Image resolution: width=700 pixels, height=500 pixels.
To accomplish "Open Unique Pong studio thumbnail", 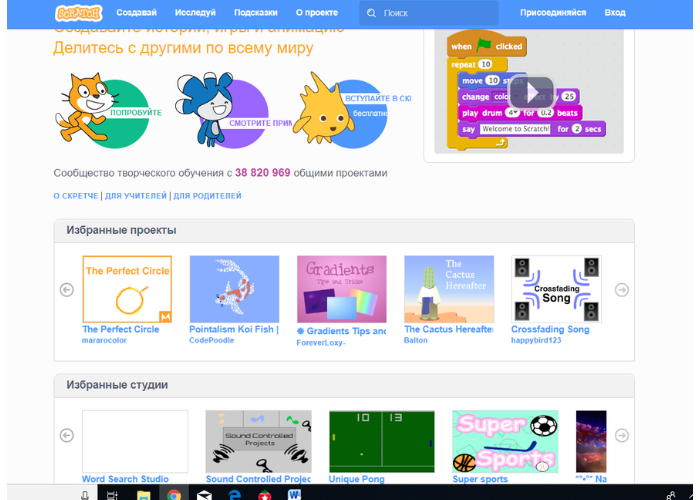I will coord(382,442).
